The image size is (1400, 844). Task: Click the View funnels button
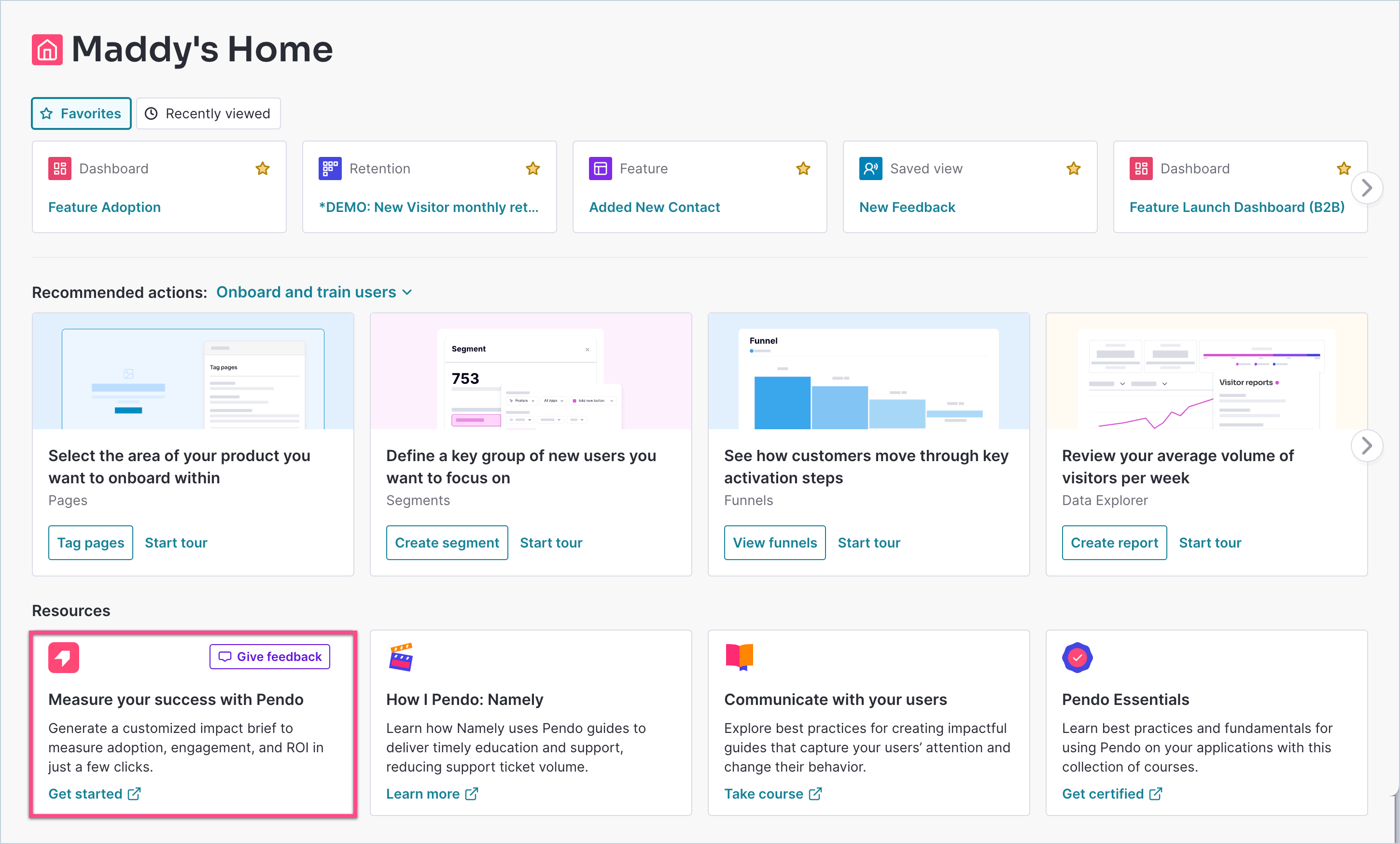click(x=775, y=543)
